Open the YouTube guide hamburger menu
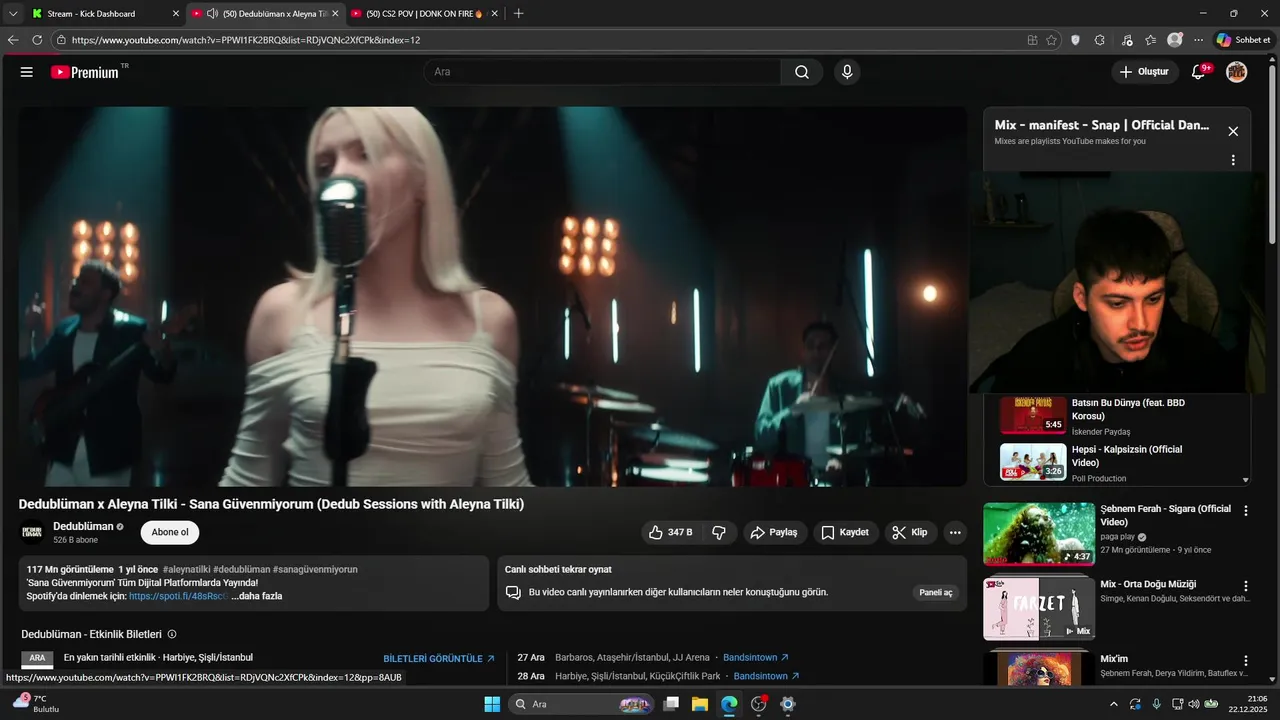Viewport: 1280px width, 720px height. (27, 72)
